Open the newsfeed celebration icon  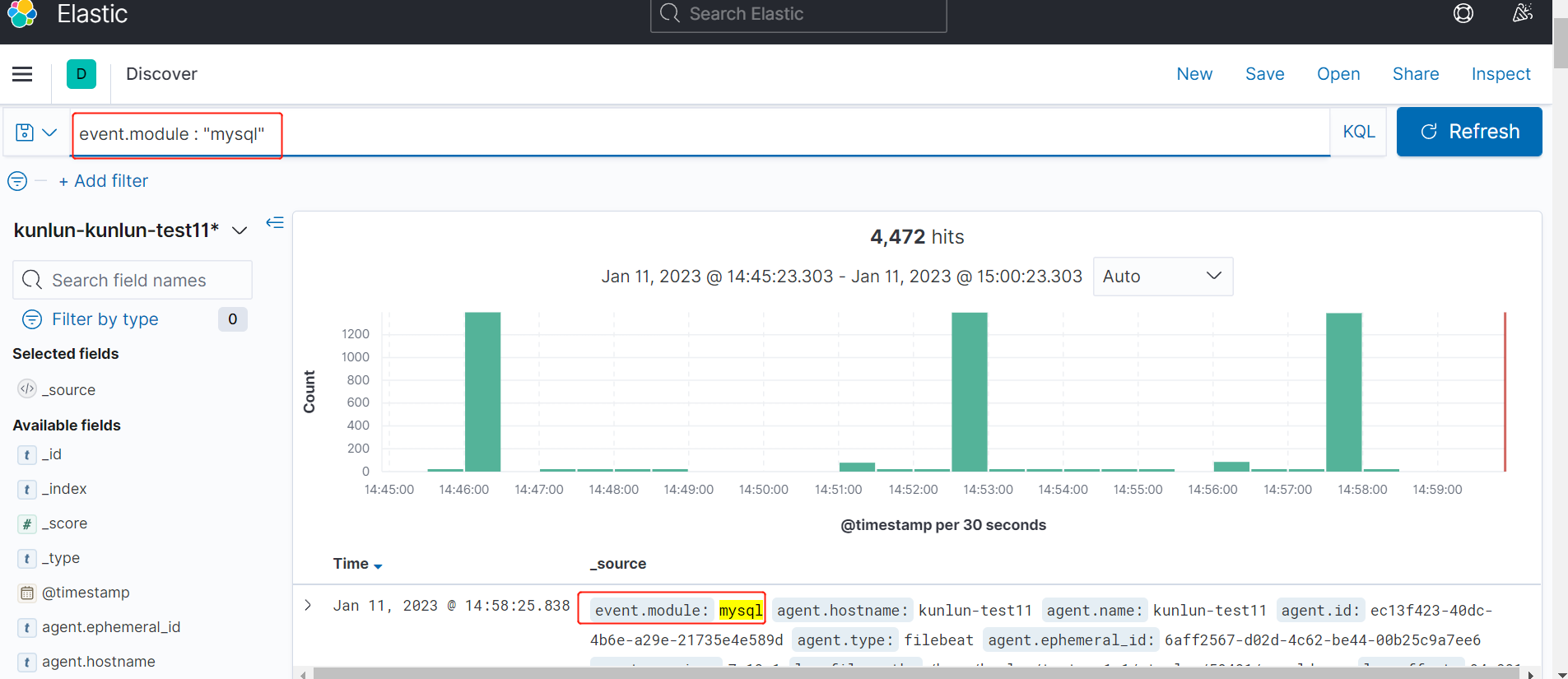(1523, 13)
